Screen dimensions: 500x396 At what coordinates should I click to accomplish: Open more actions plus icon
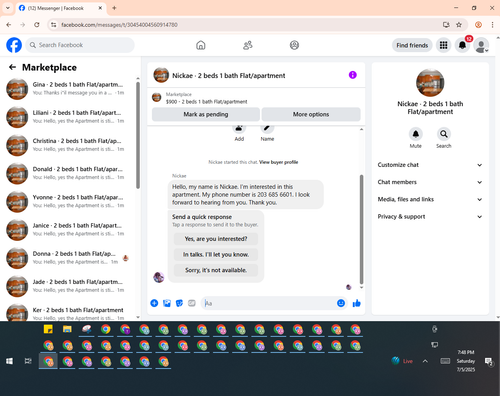[x=154, y=303]
